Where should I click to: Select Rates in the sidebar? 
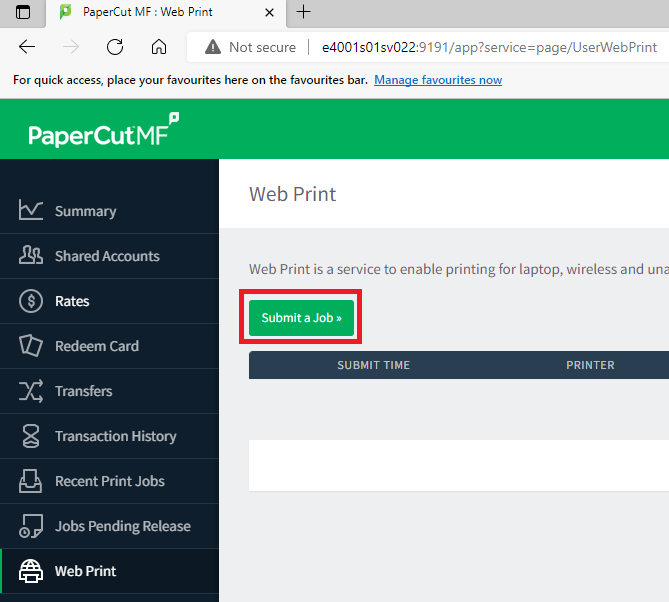point(72,301)
